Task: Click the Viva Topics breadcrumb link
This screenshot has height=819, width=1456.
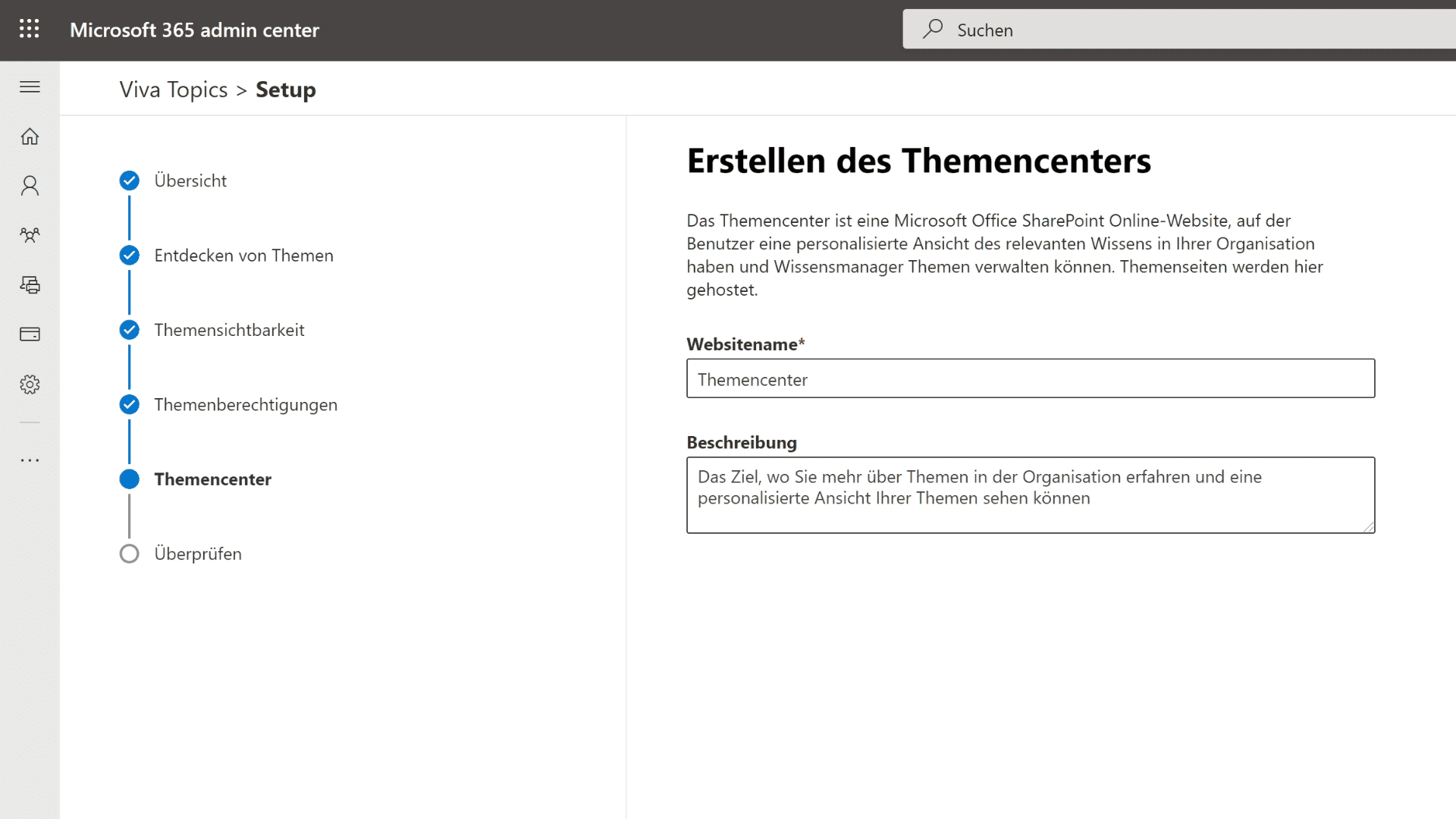Action: [x=174, y=89]
